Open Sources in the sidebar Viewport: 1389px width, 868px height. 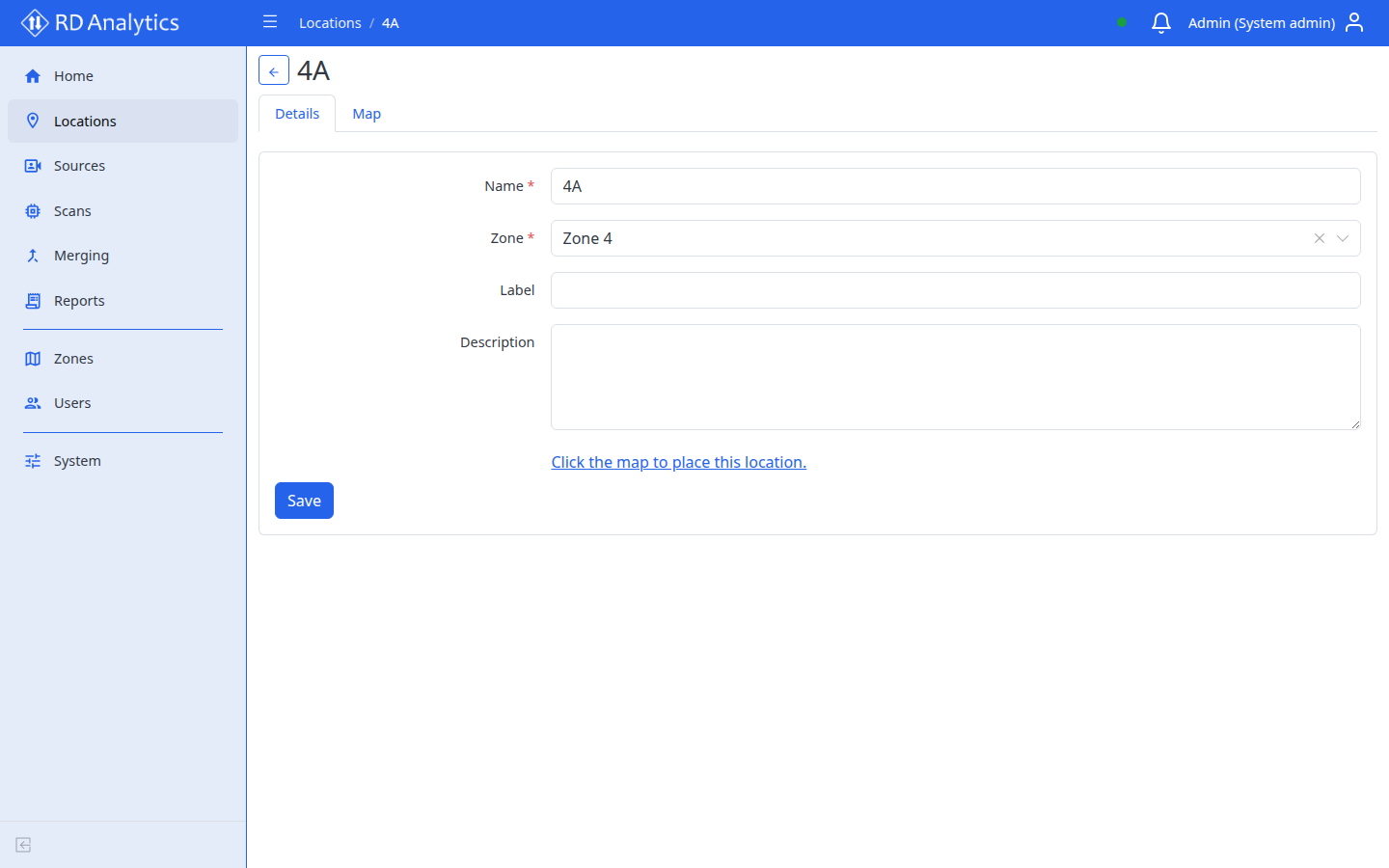[x=123, y=166]
